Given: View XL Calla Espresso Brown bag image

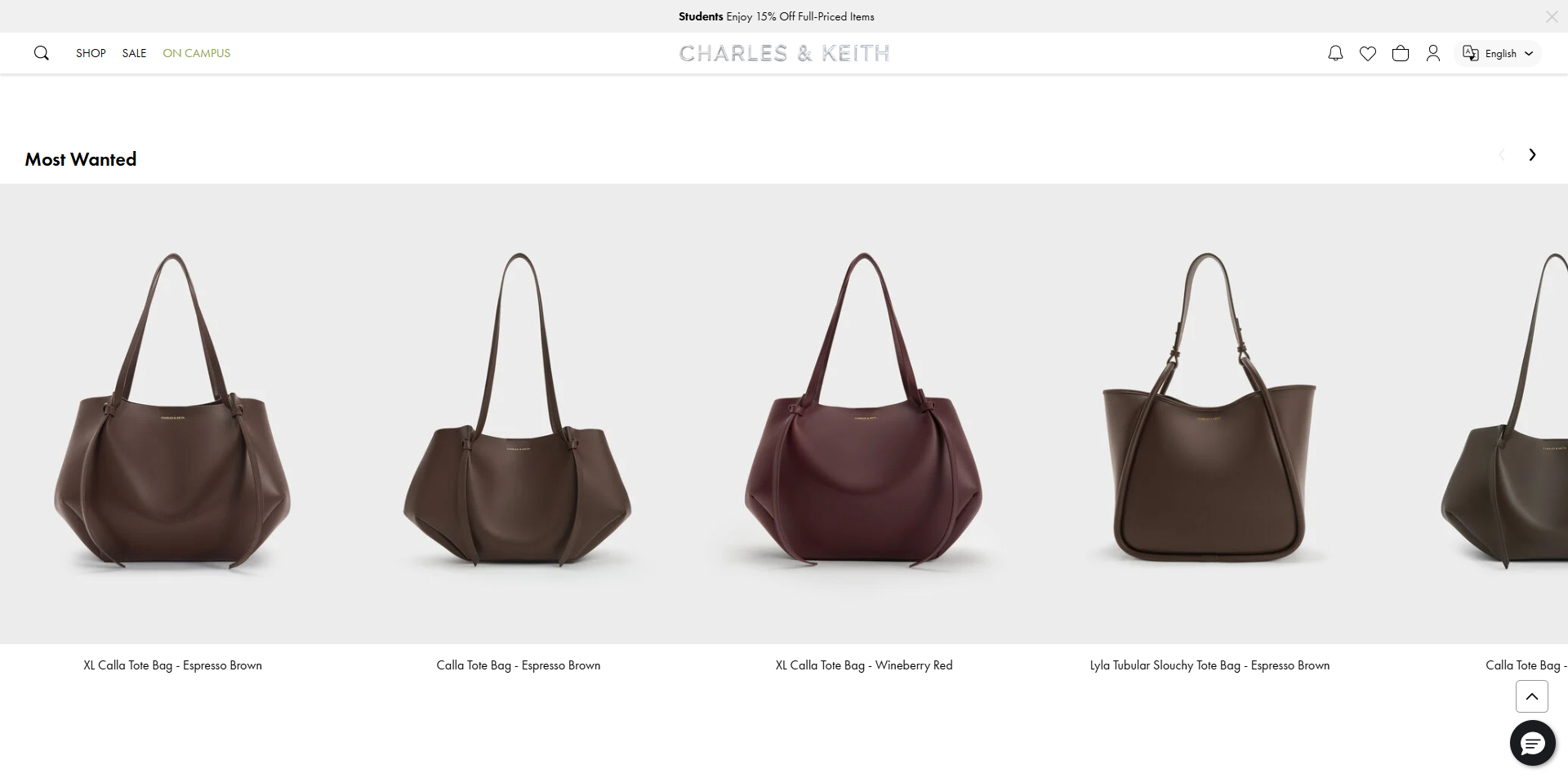Looking at the screenshot, I should click(x=172, y=413).
